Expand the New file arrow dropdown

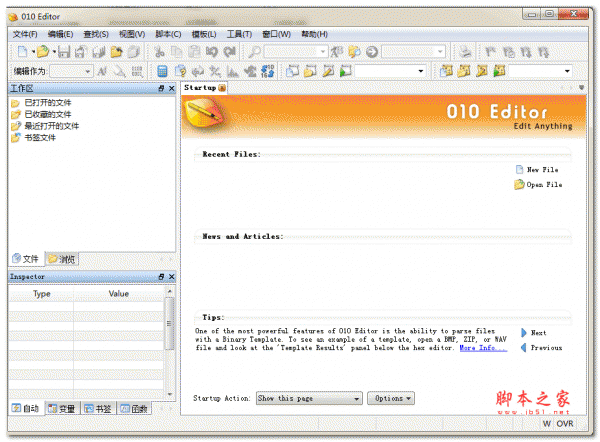pos(33,51)
